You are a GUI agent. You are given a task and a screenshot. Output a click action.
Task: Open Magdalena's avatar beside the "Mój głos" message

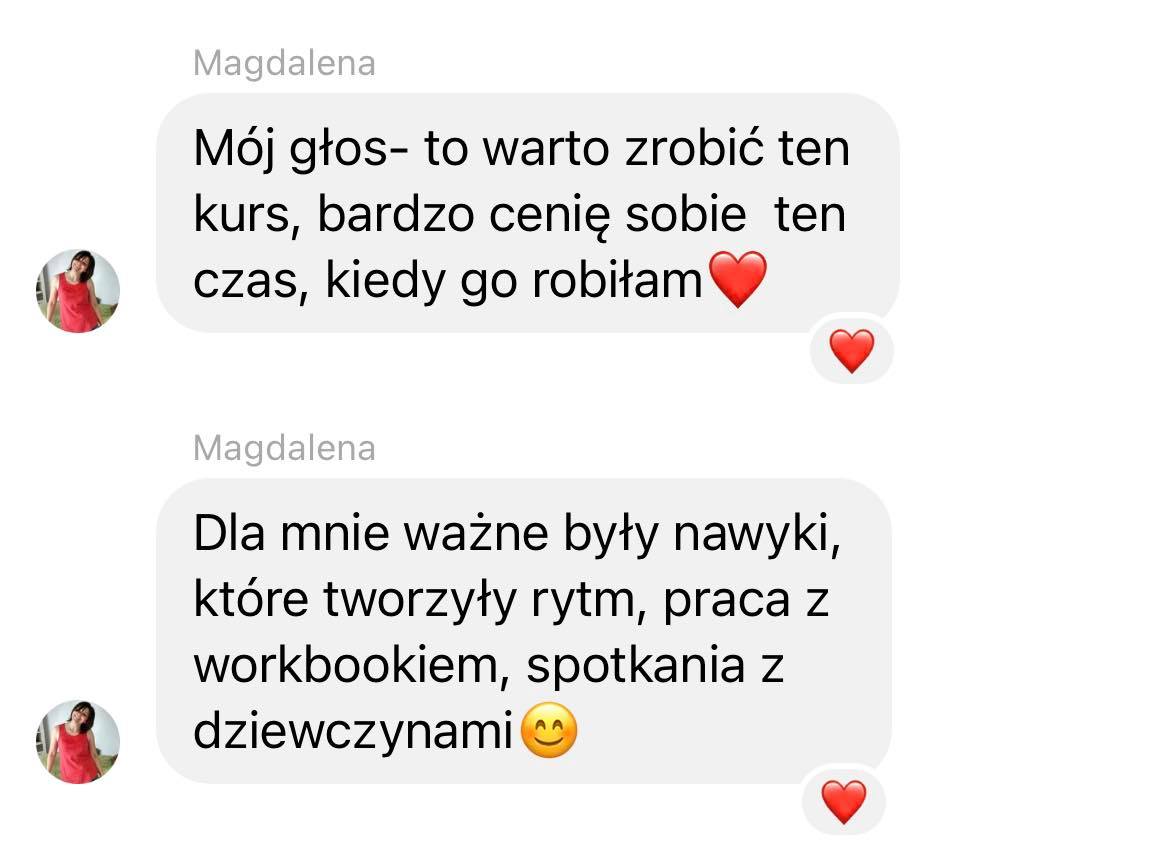[78, 291]
